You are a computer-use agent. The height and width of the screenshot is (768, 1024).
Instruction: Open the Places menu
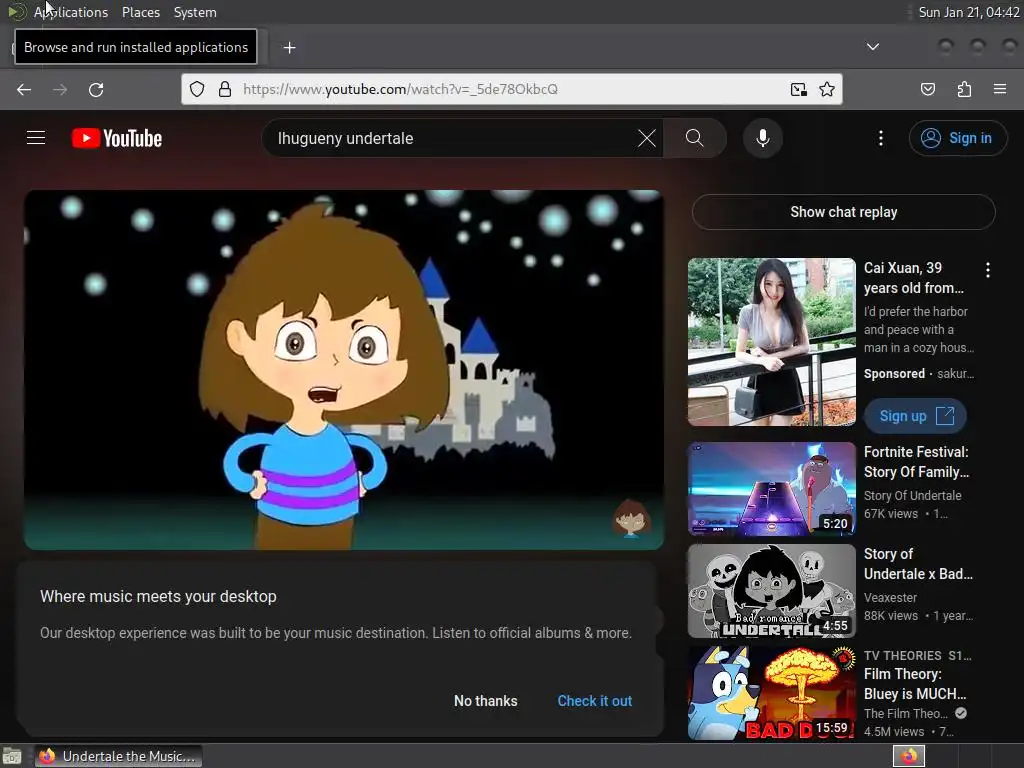[140, 12]
